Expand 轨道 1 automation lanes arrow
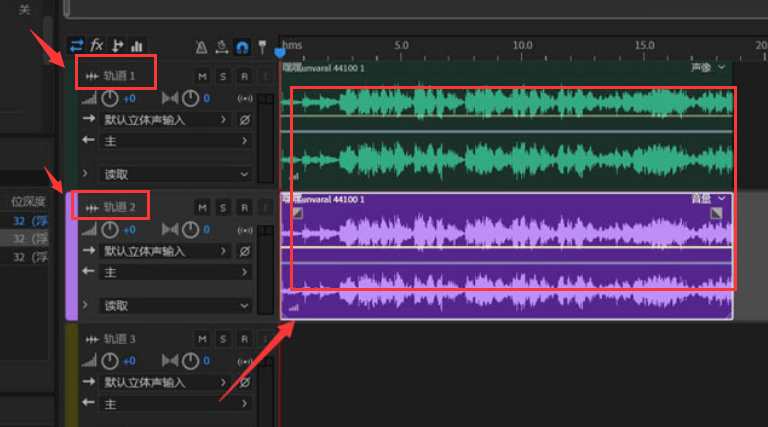The width and height of the screenshot is (768, 427). [x=86, y=173]
